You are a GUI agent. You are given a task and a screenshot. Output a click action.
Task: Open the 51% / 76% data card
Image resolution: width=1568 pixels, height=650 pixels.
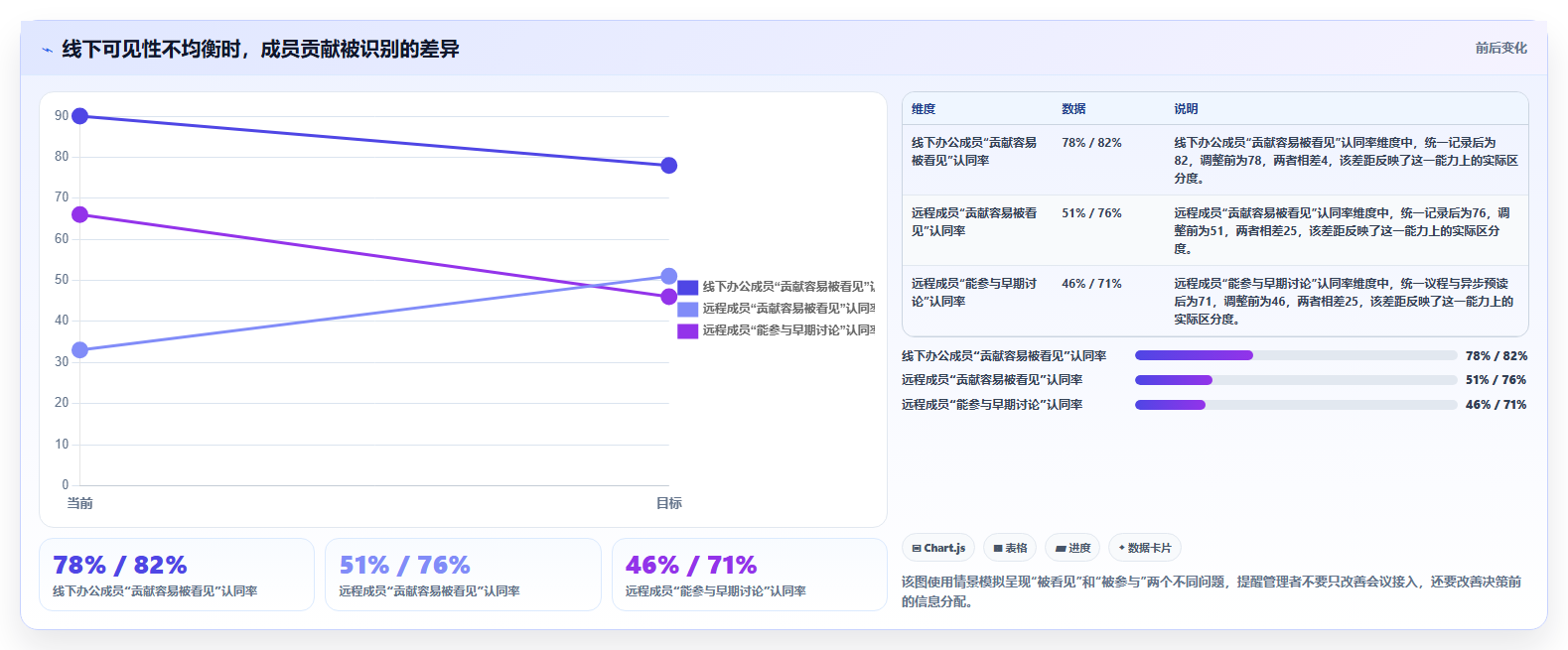463,575
